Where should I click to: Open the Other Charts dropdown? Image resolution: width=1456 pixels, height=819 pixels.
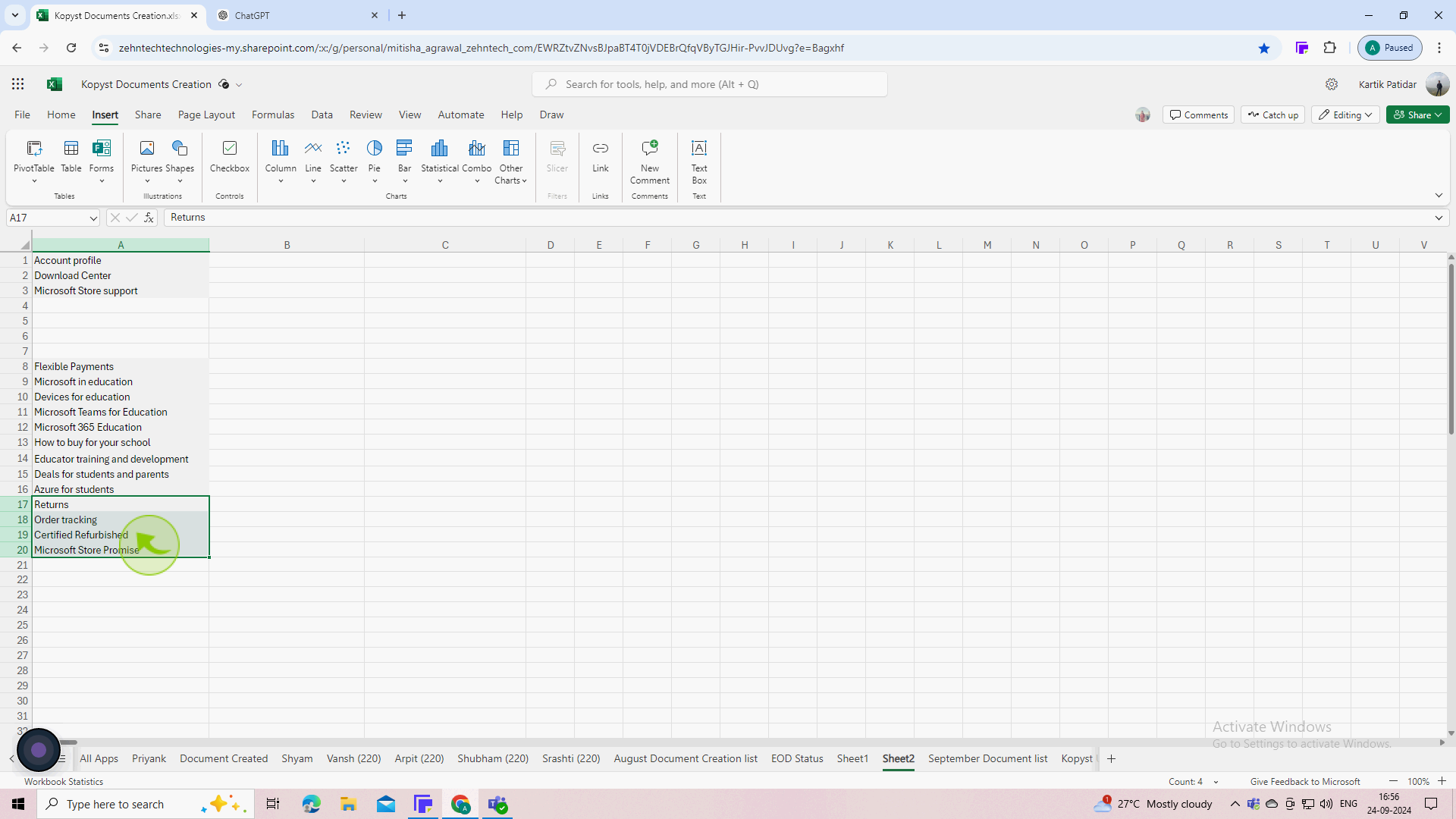[x=511, y=162]
